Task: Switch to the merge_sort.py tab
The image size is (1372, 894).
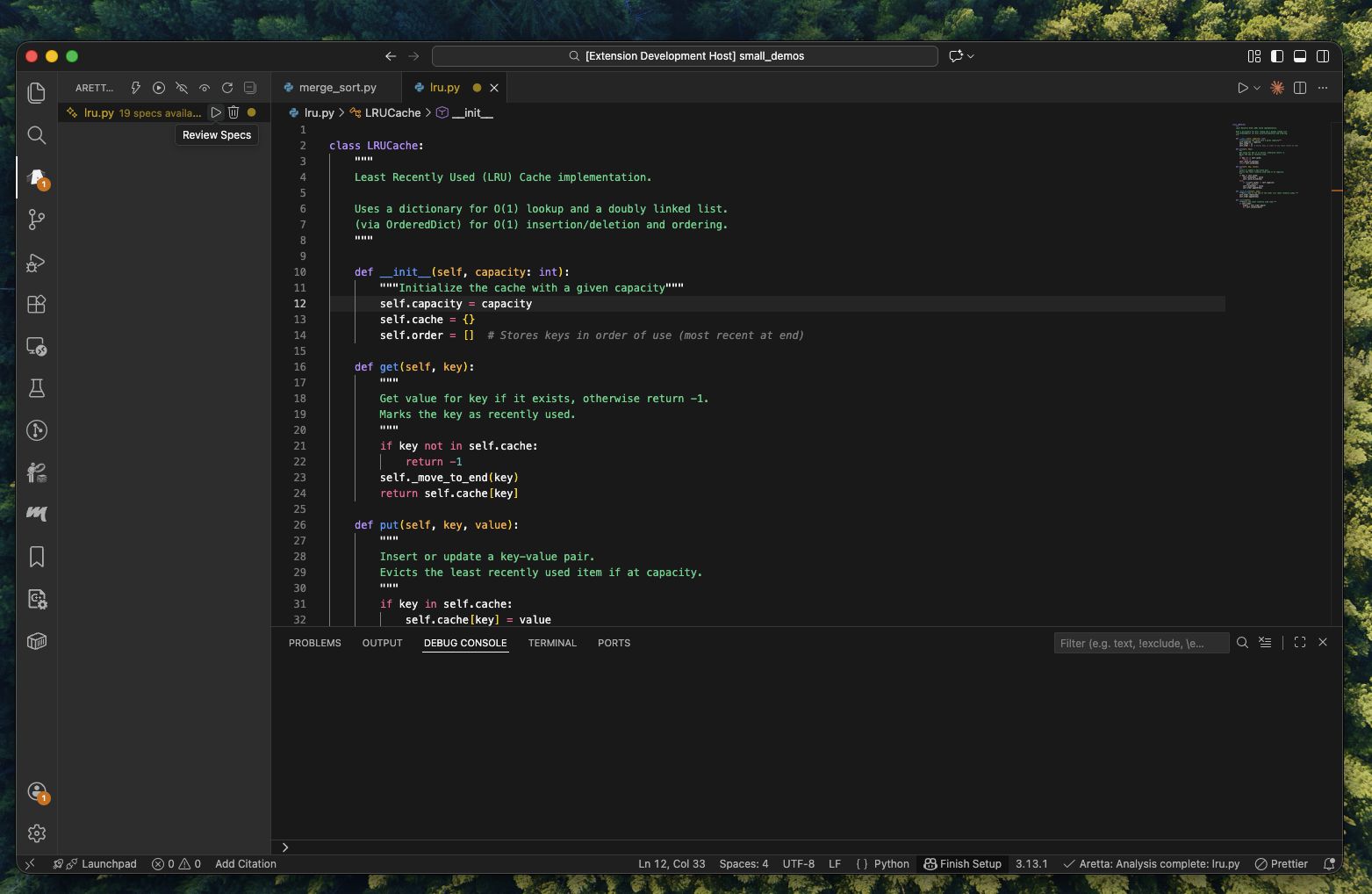Action: point(336,88)
